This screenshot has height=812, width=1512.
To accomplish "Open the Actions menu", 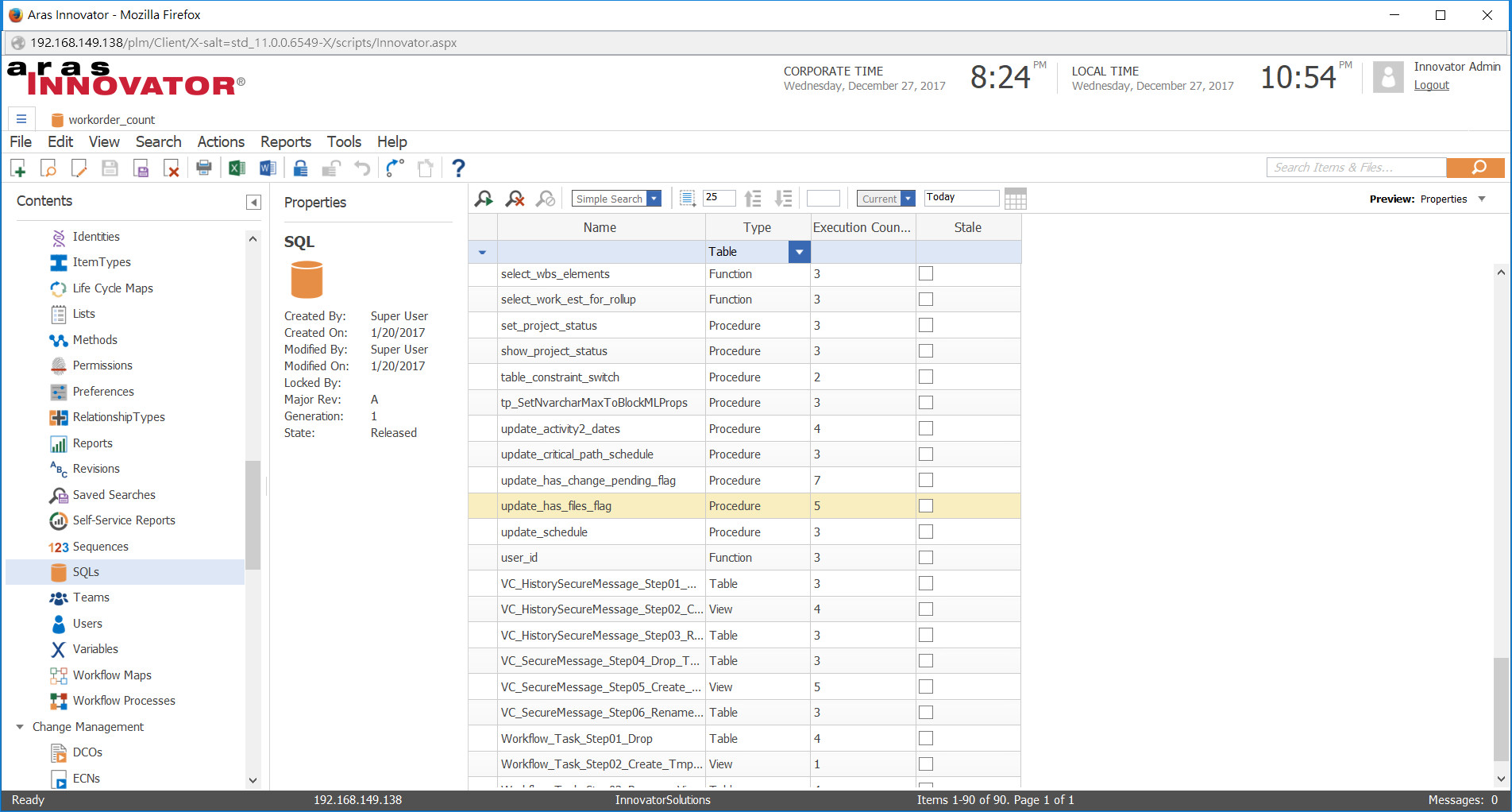I will (x=221, y=141).
